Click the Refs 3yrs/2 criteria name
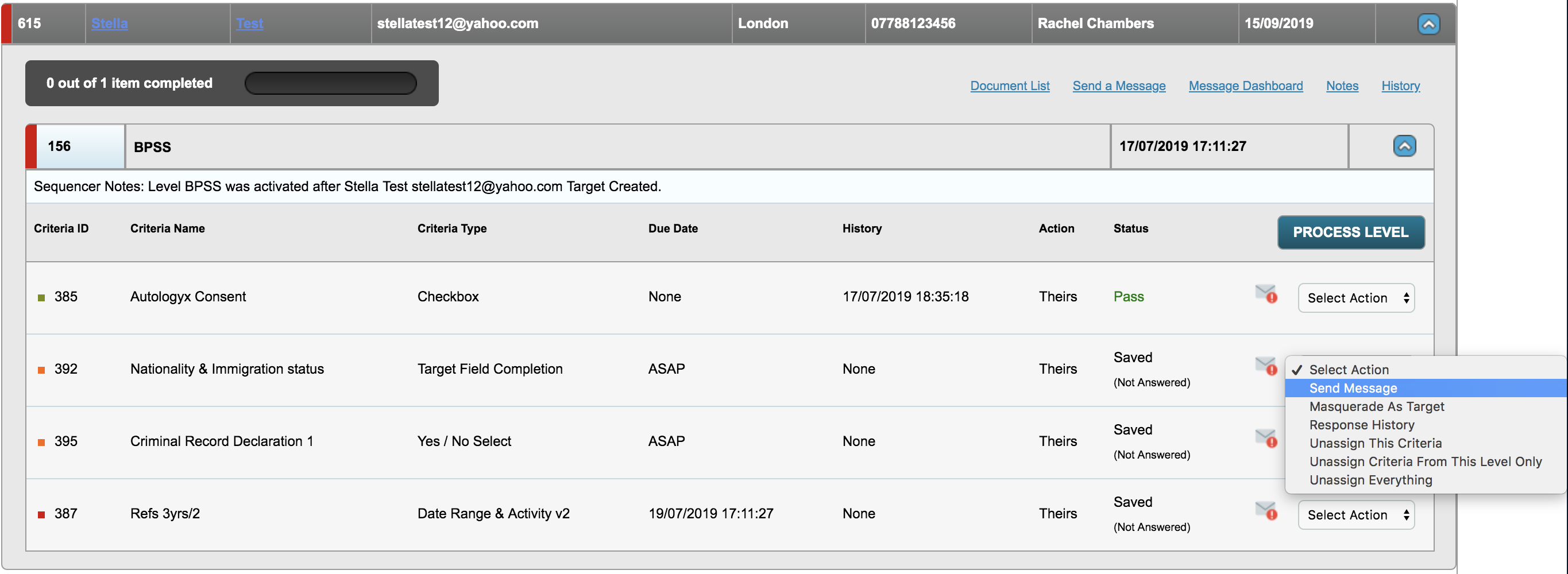Image resolution: width=1568 pixels, height=574 pixels. 164,513
